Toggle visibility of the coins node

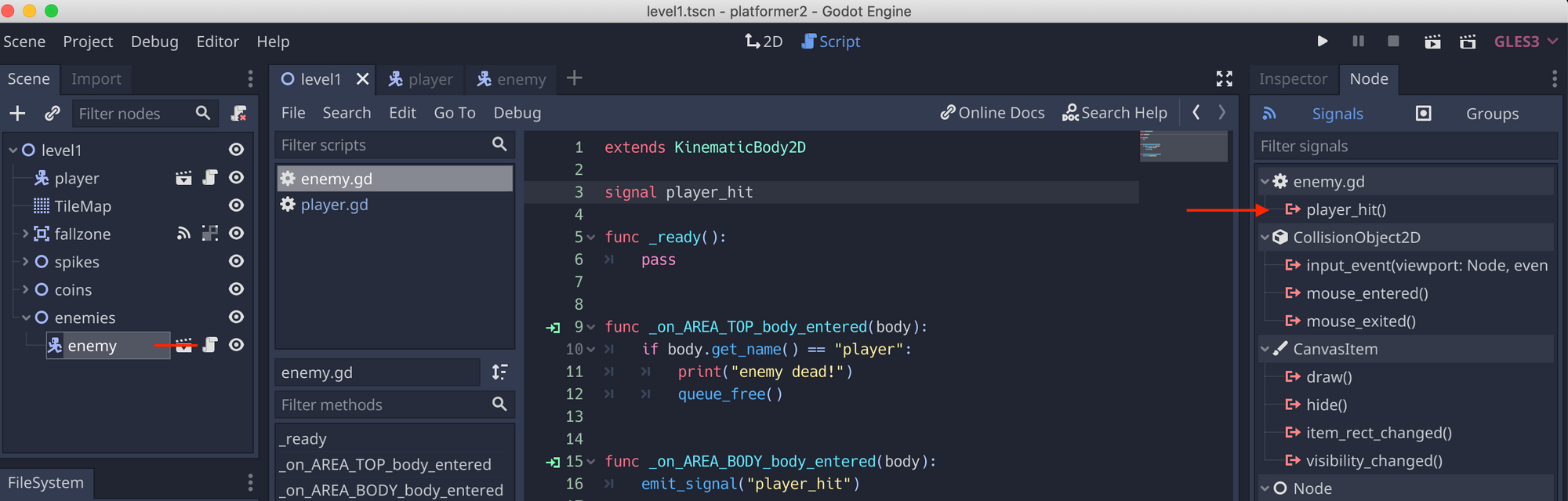(236, 289)
